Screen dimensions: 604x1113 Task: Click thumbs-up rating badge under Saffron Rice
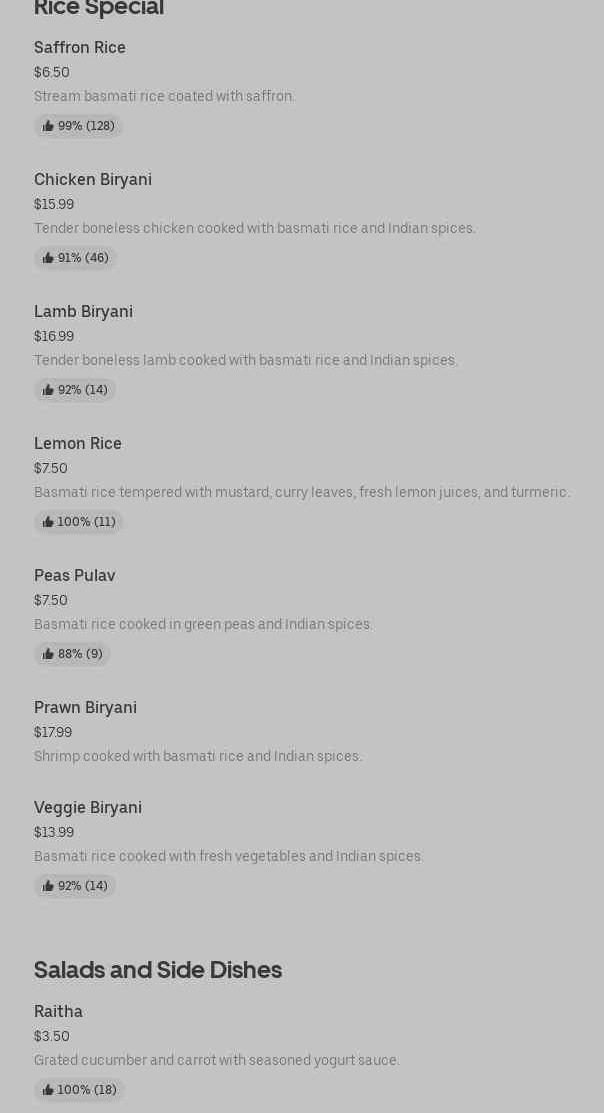point(78,126)
